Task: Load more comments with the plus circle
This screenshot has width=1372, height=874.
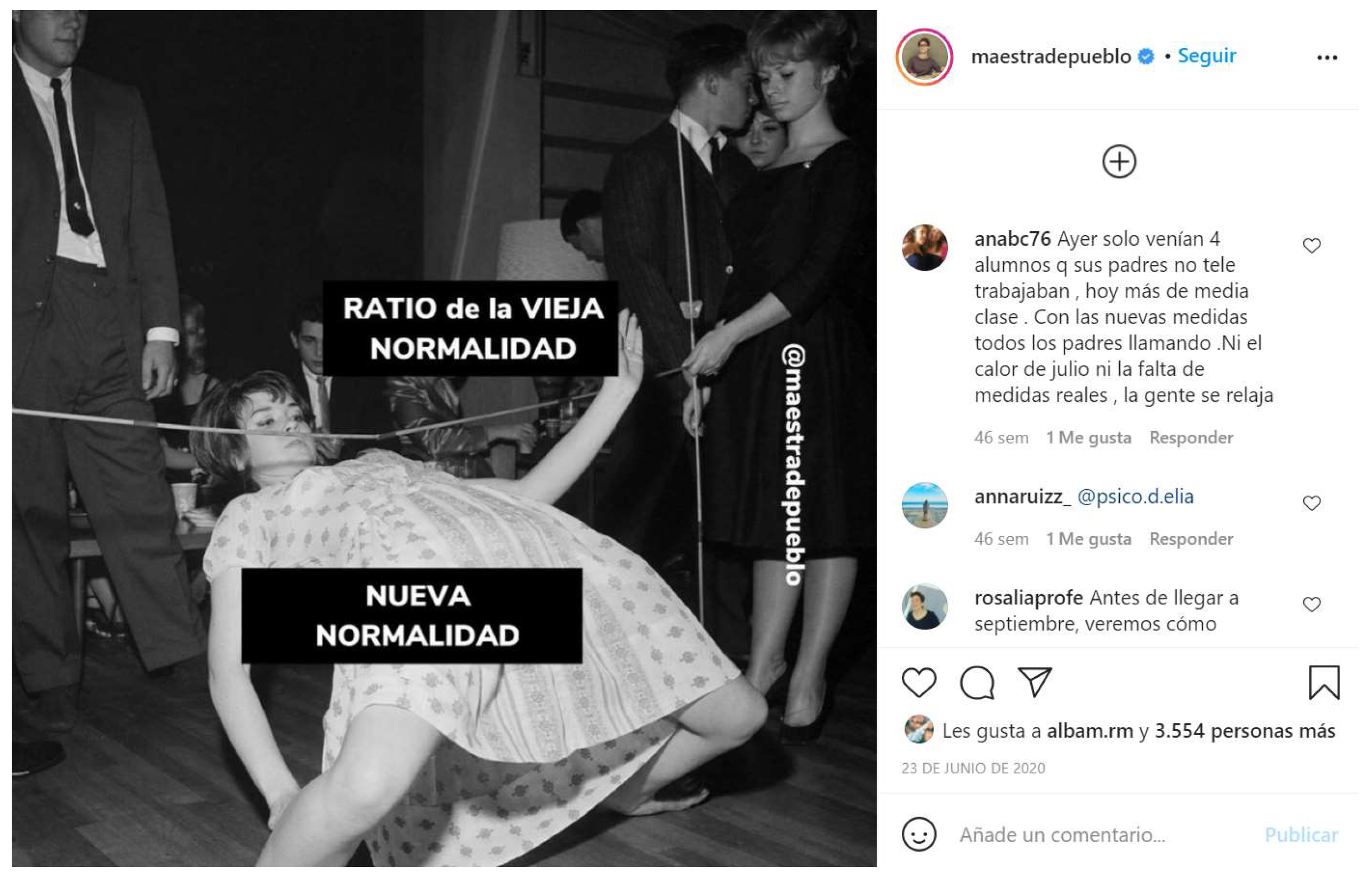Action: [x=1119, y=161]
